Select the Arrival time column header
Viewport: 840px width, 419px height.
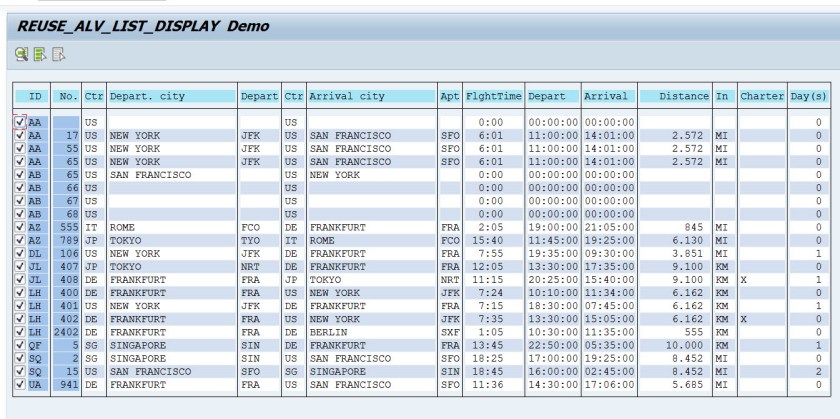(609, 96)
